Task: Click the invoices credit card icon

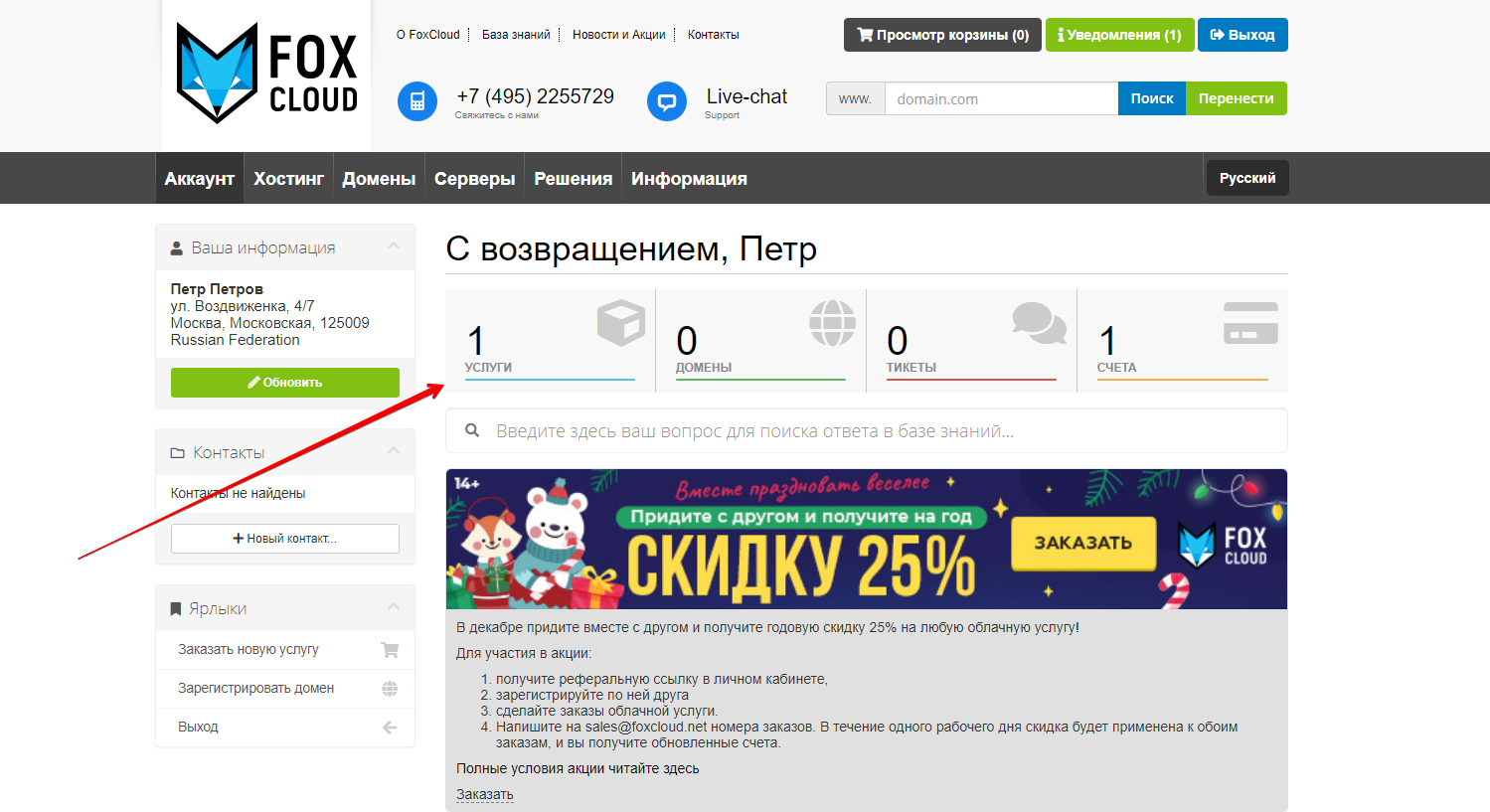Action: [1250, 324]
